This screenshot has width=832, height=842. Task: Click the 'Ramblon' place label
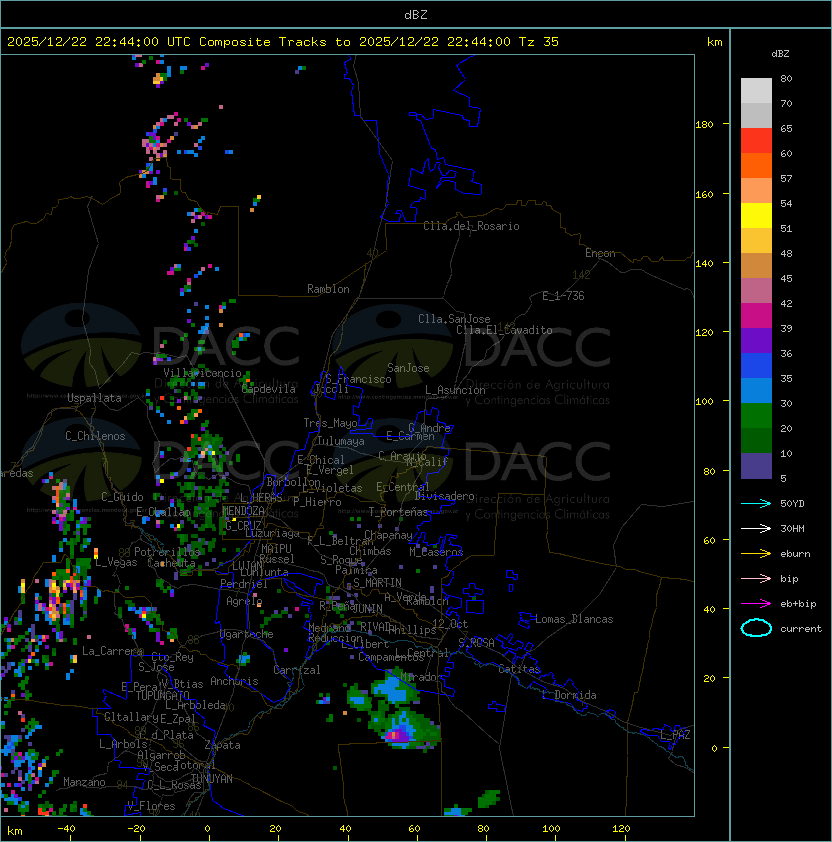tap(328, 289)
